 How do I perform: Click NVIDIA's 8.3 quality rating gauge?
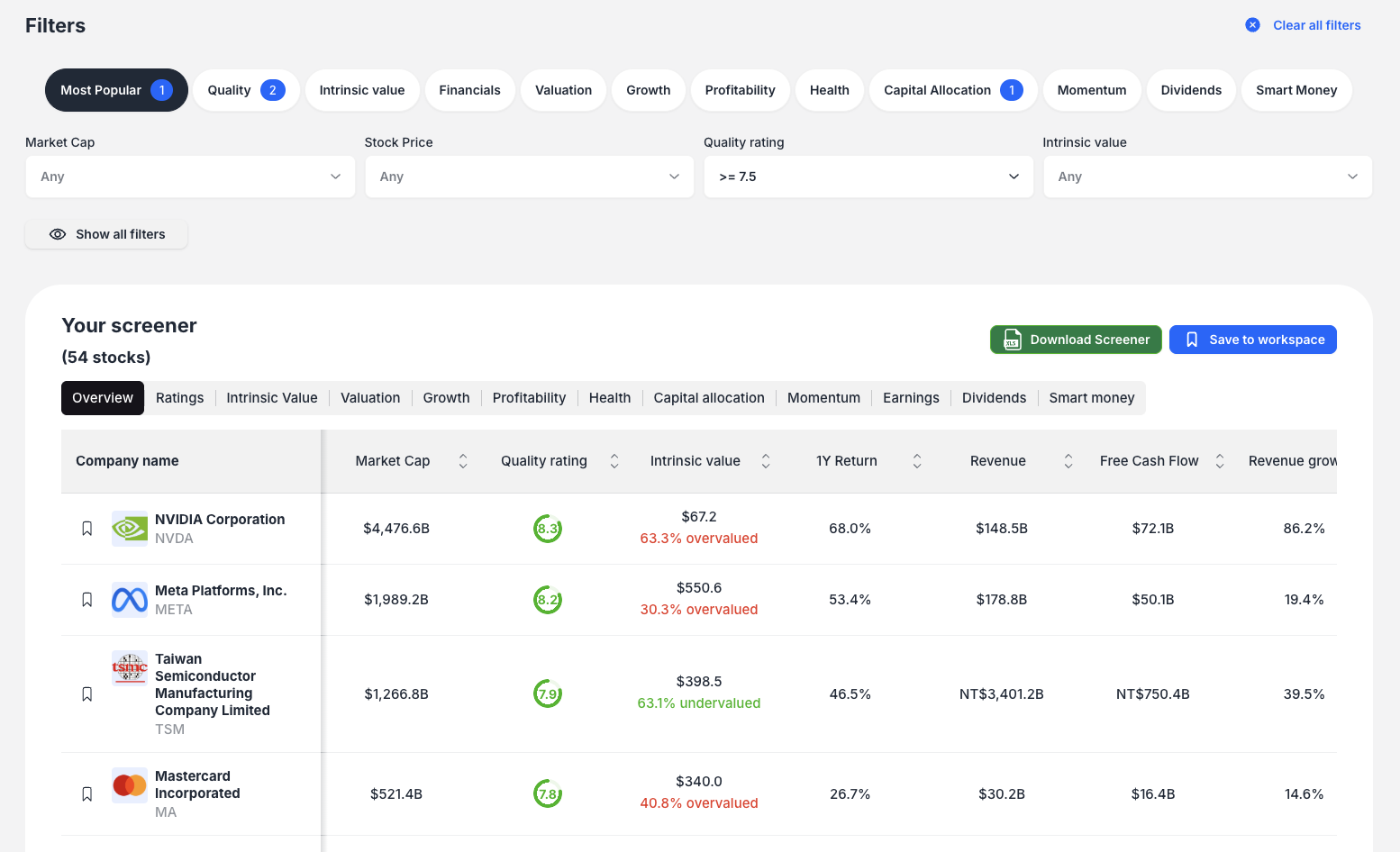[548, 529]
